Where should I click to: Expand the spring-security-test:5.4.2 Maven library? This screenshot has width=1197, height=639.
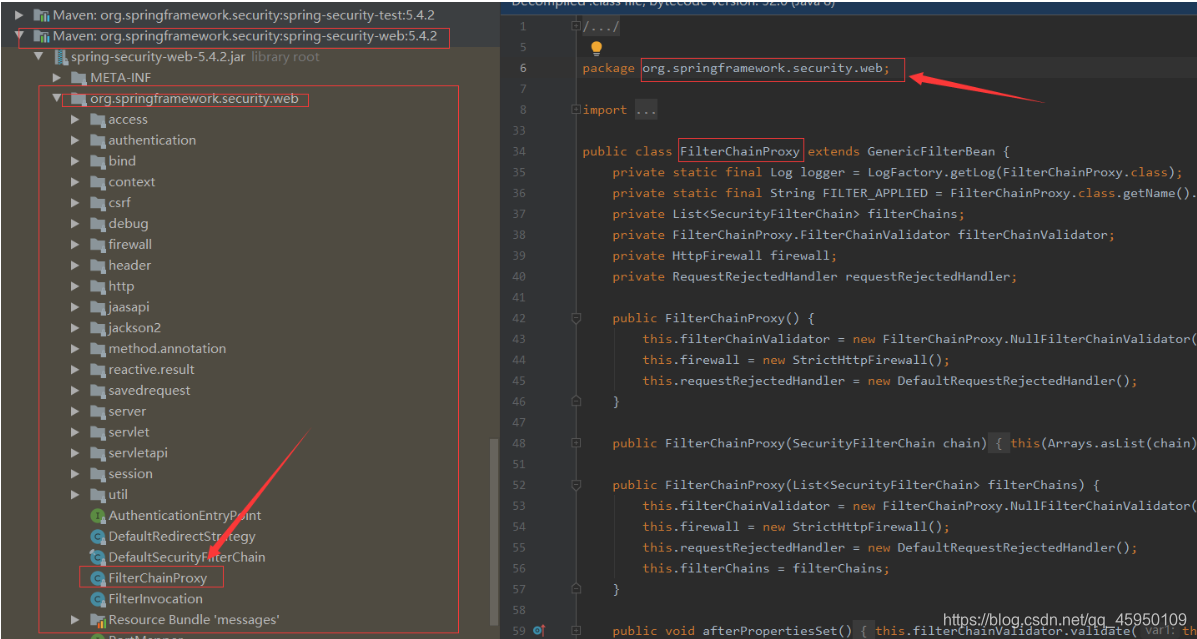pos(20,15)
